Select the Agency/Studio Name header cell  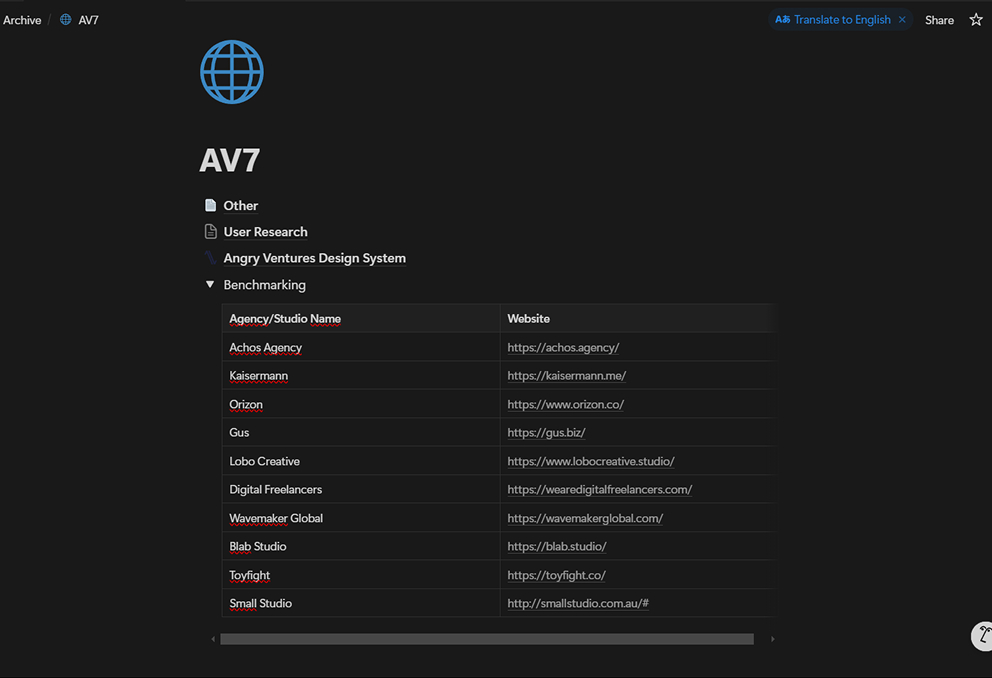click(x=361, y=319)
